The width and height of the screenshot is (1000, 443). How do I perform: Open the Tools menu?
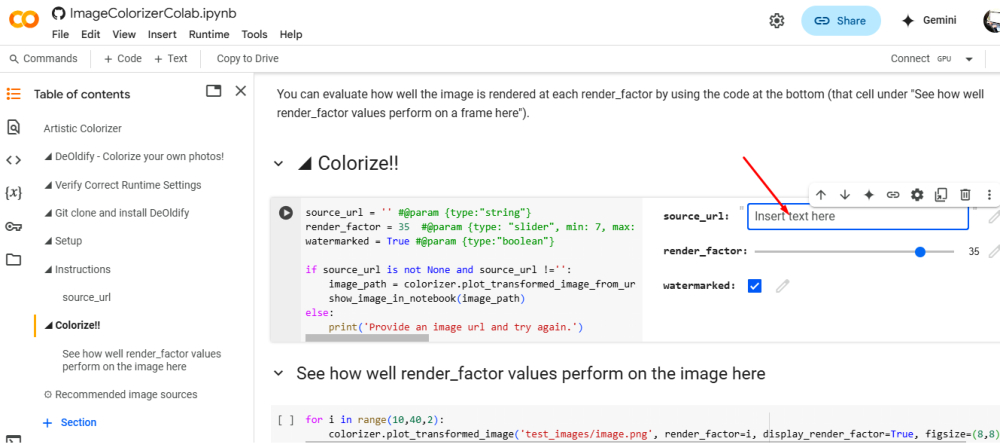(255, 34)
